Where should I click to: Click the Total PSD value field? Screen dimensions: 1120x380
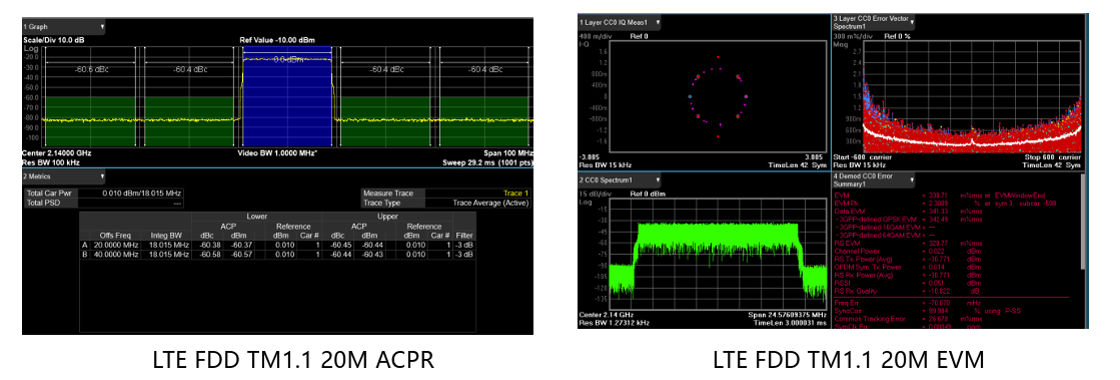[x=131, y=203]
